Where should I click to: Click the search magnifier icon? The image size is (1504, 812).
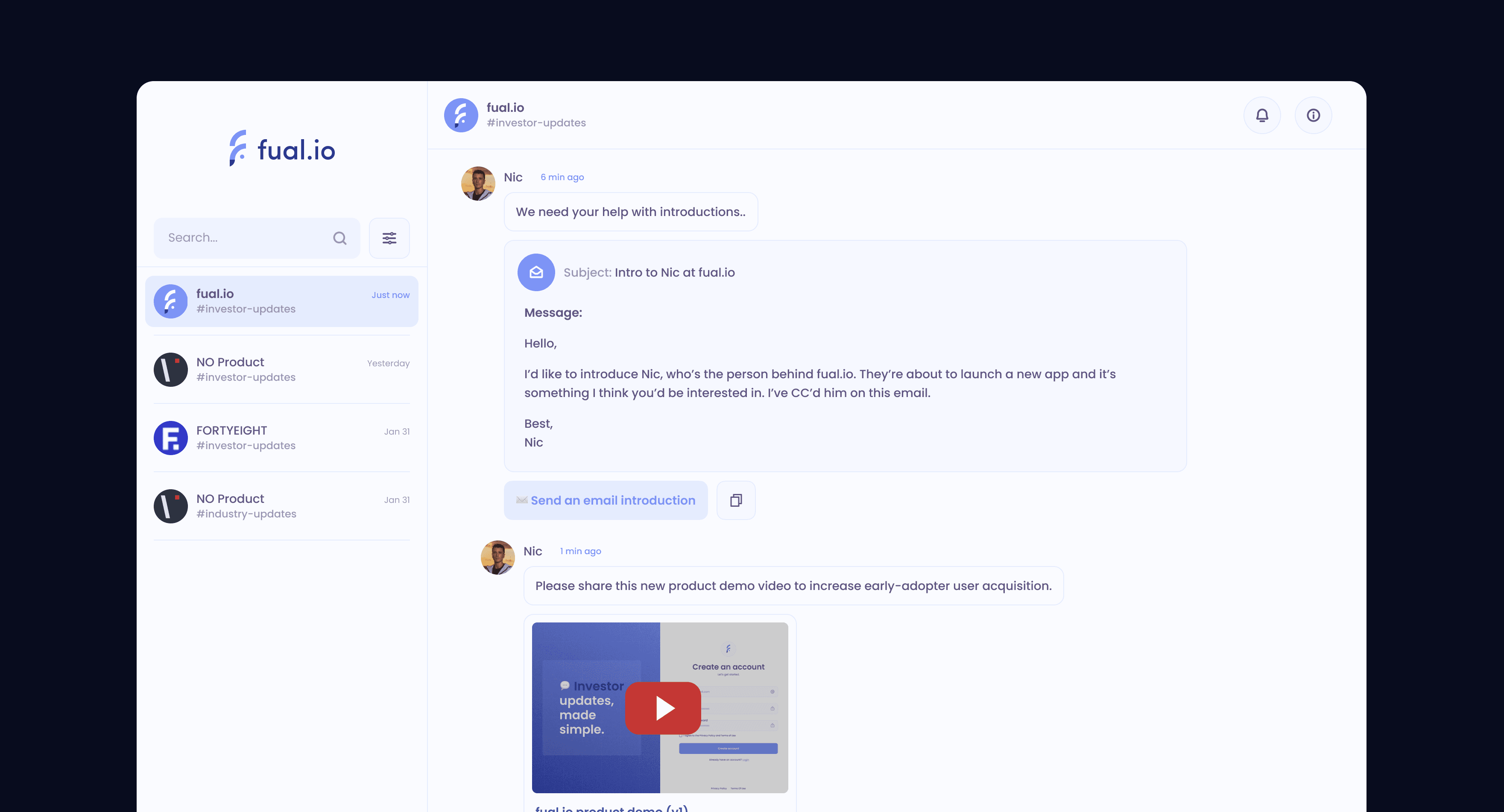pos(339,238)
